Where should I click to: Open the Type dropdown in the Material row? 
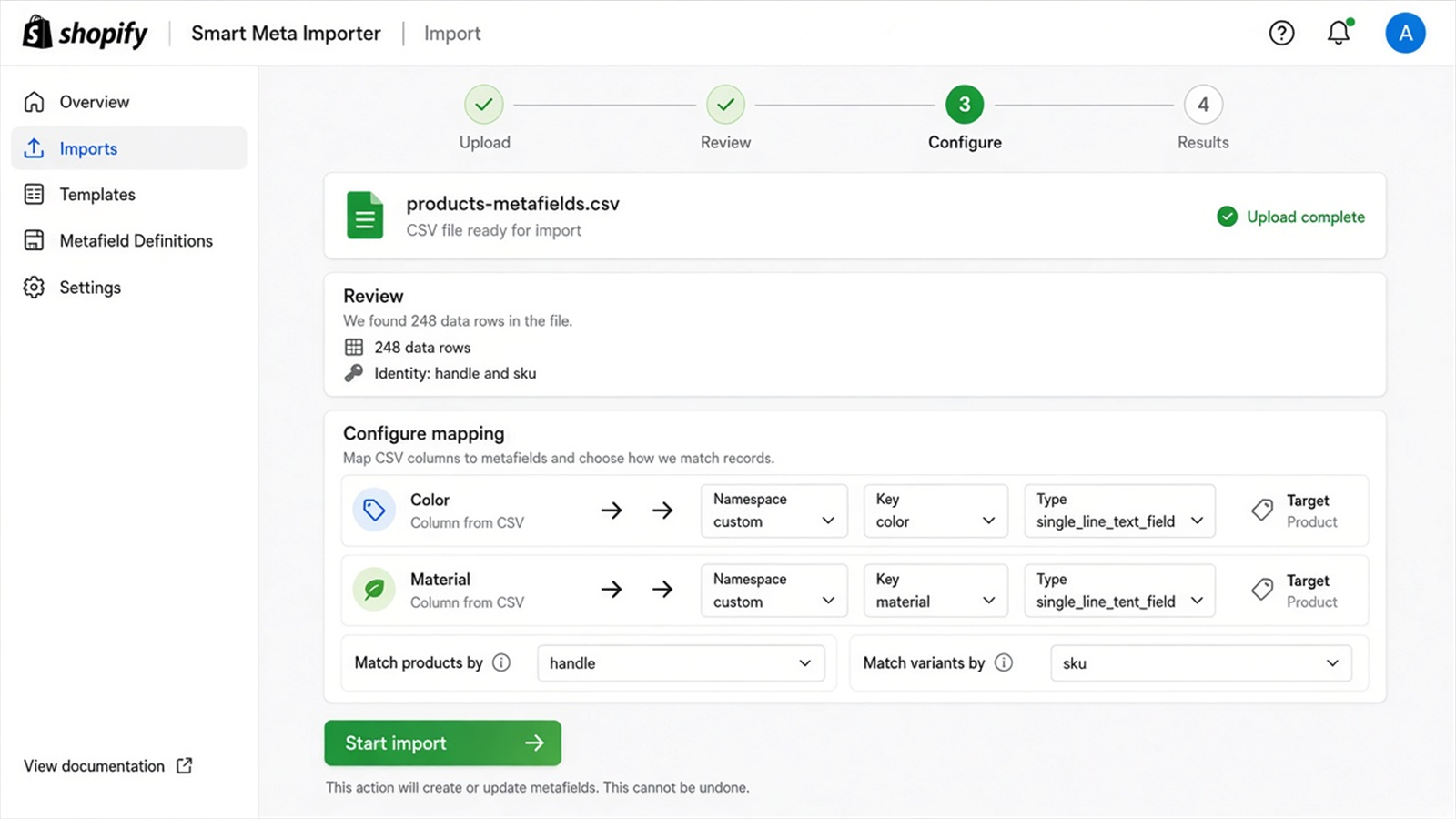pyautogui.click(x=1119, y=591)
